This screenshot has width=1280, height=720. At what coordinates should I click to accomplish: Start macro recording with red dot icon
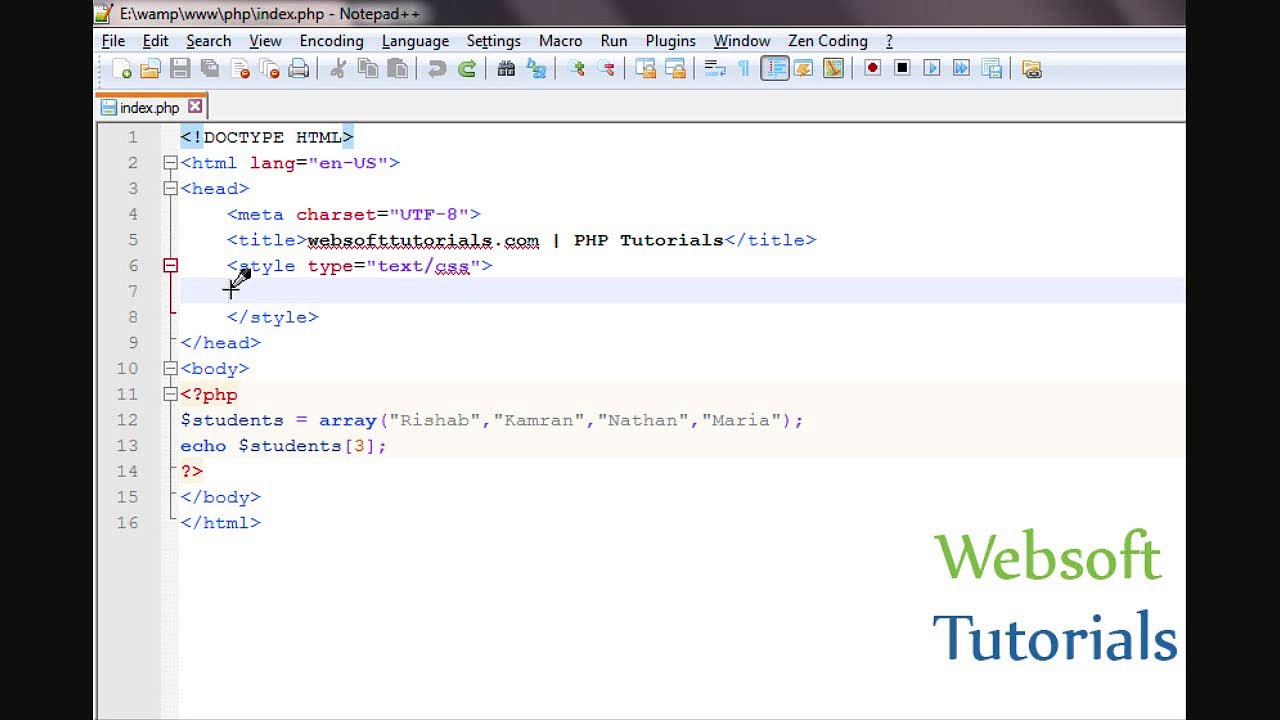pos(872,69)
